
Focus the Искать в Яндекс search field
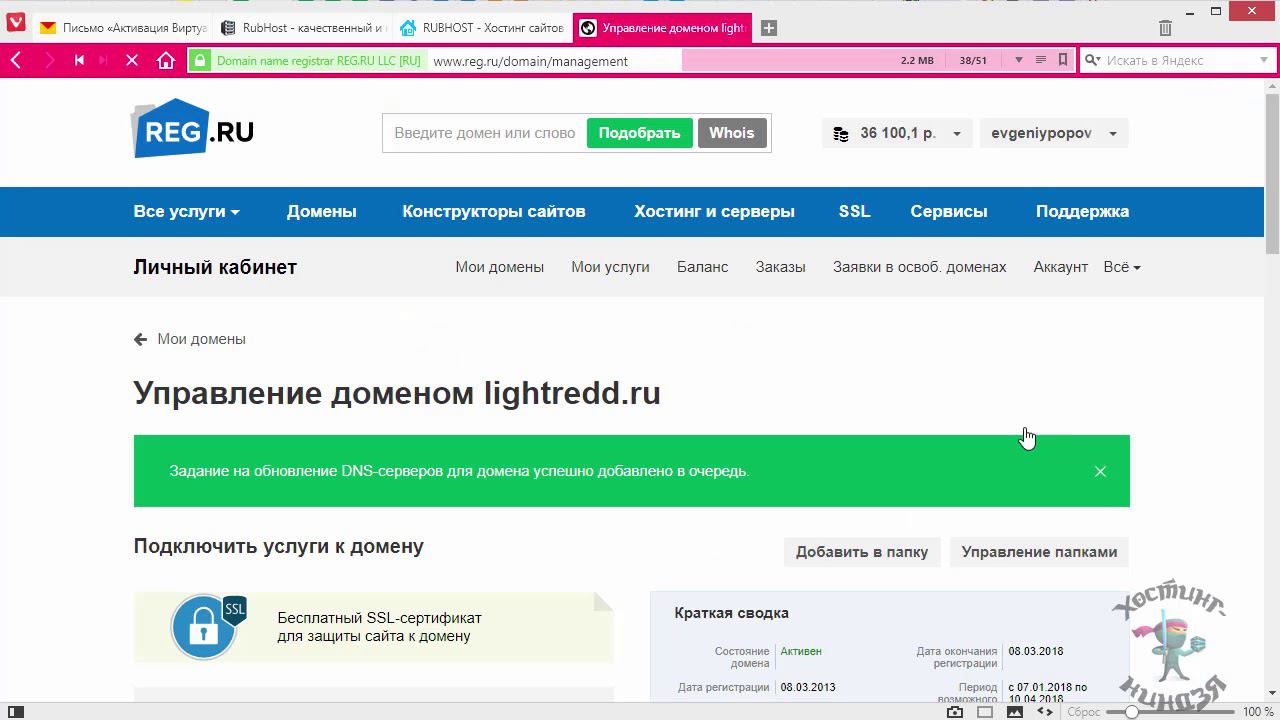1176,60
